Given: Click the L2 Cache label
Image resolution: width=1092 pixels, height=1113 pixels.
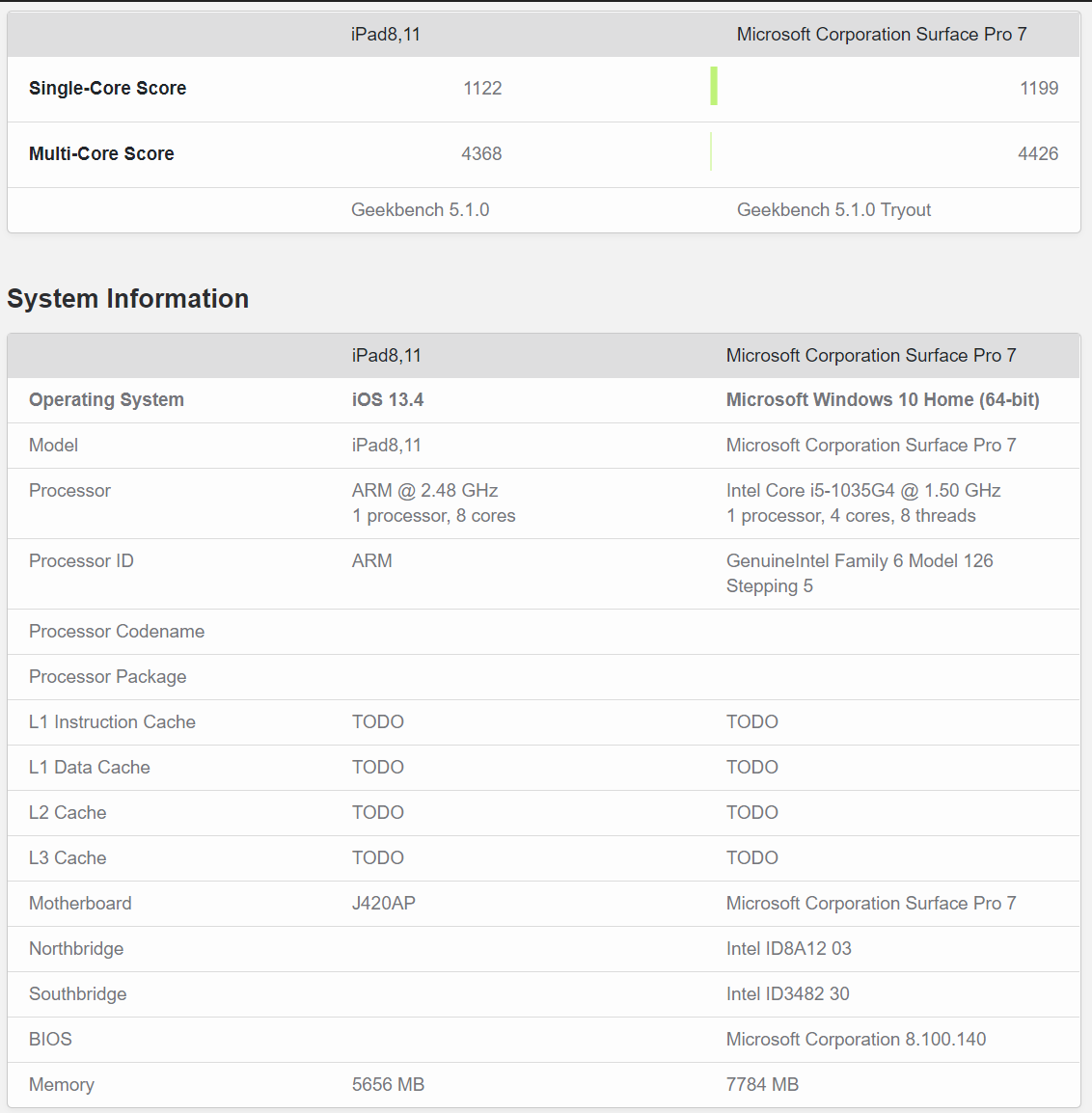Looking at the screenshot, I should pos(68,813).
